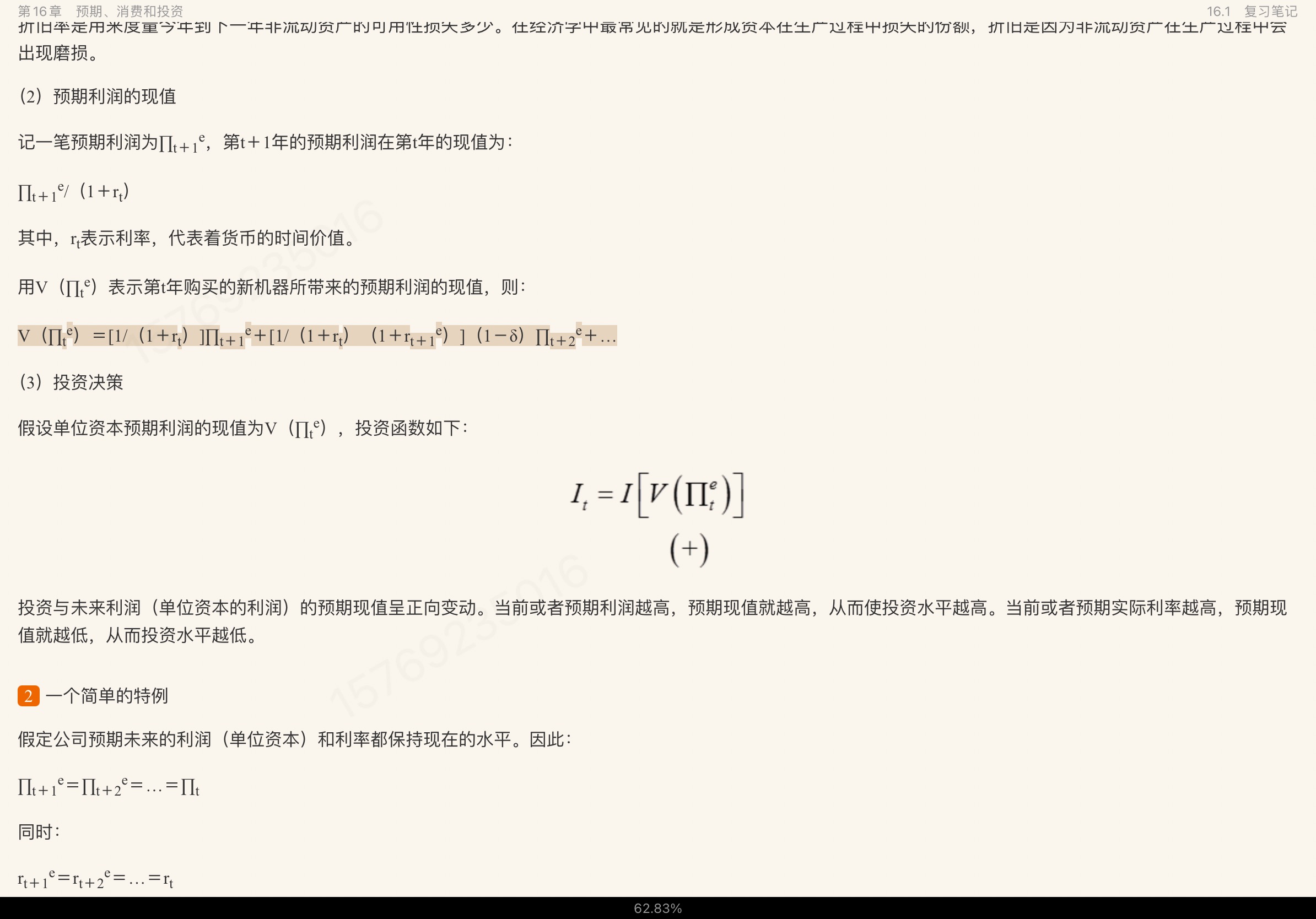Viewport: 1316px width, 919px height.
Task: Click the line 假定公司预期未来的利润
Action: point(294,740)
